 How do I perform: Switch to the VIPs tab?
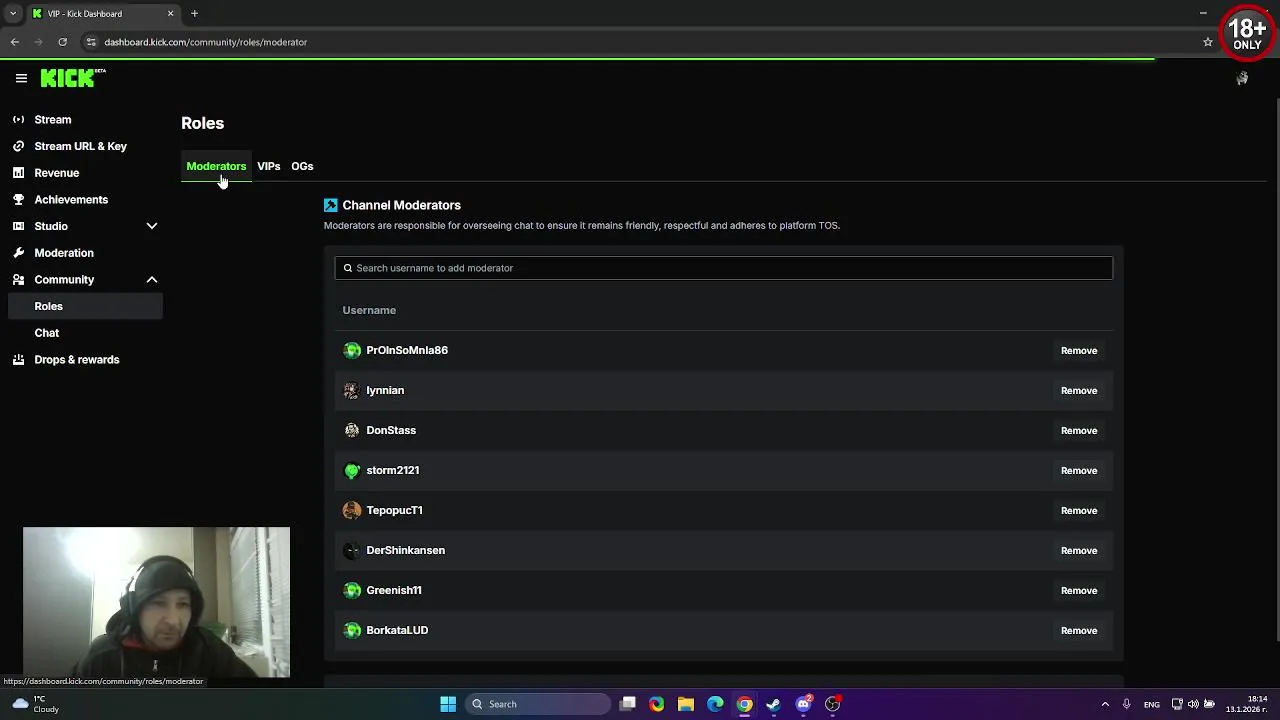pyautogui.click(x=268, y=166)
